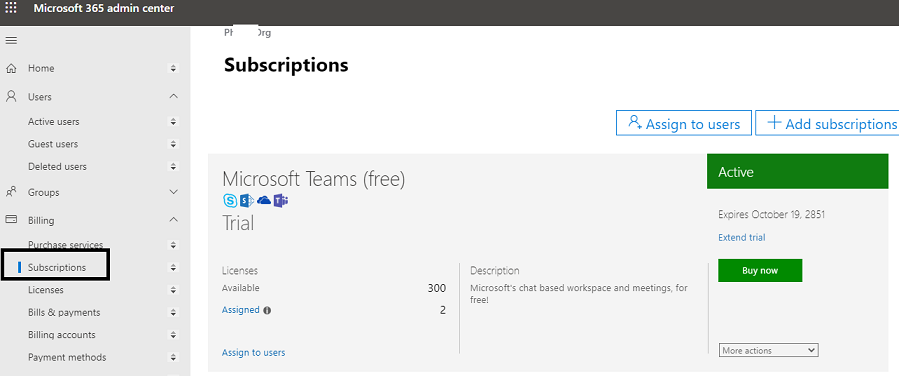Viewport: 899px width, 376px height.
Task: Open Licenses page
Action: [x=46, y=290]
